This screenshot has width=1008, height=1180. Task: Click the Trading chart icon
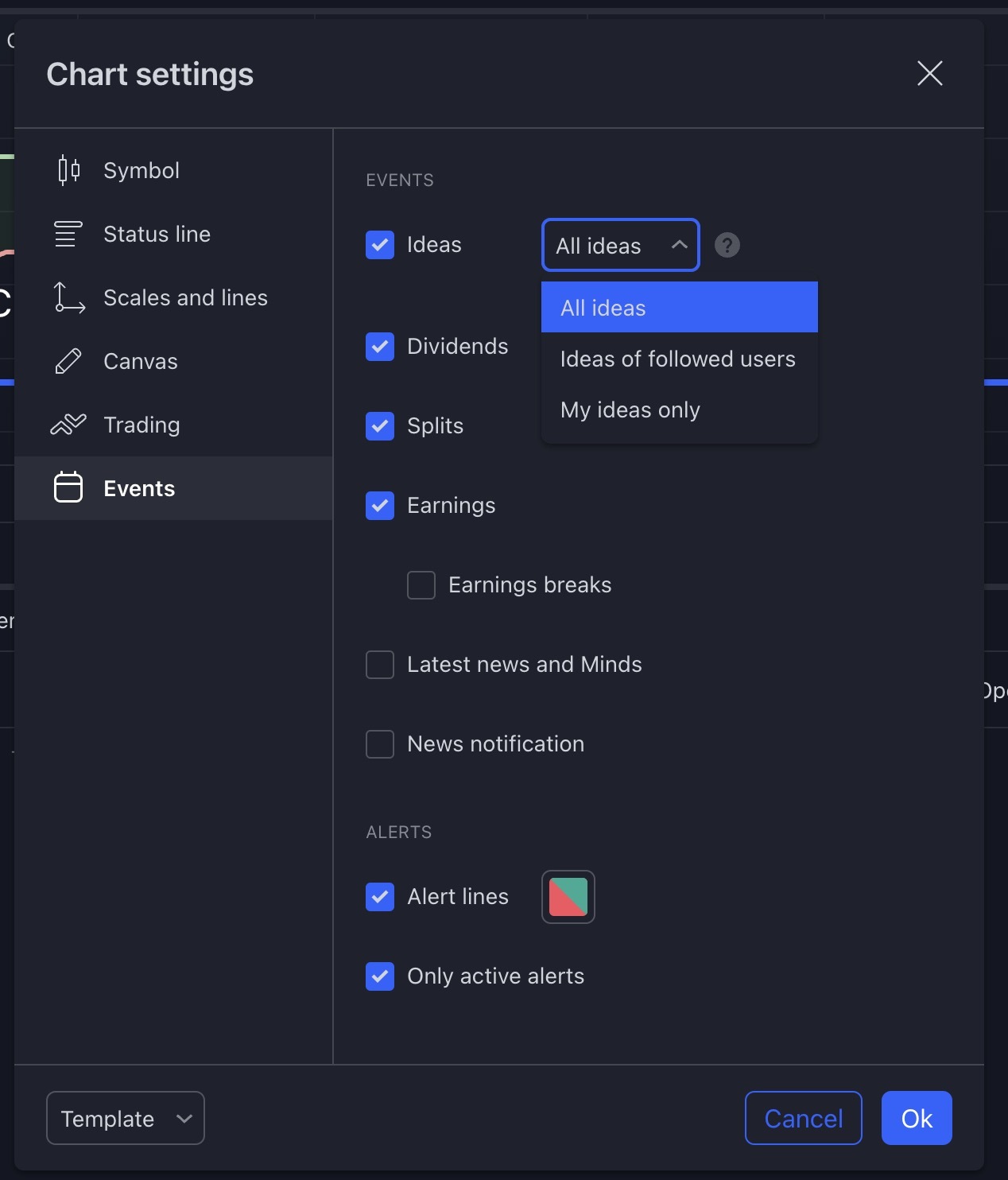click(68, 425)
